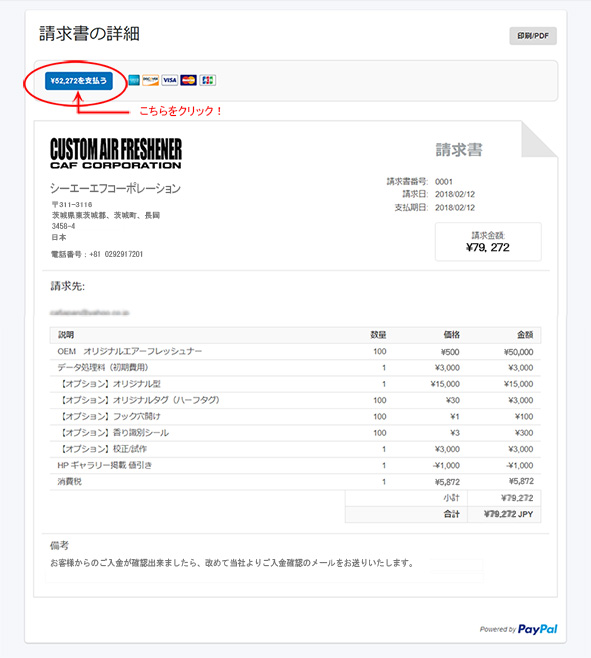
Task: Click the red こちらをクリック！ annotation text
Action: (x=180, y=111)
